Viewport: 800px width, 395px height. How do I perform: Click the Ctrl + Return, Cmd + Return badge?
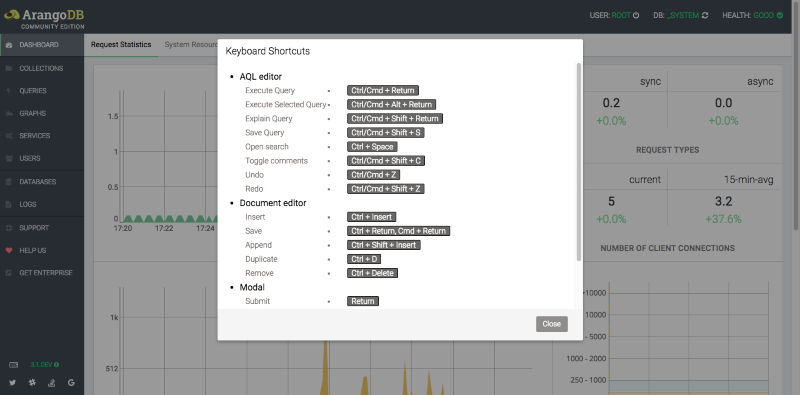[398, 231]
